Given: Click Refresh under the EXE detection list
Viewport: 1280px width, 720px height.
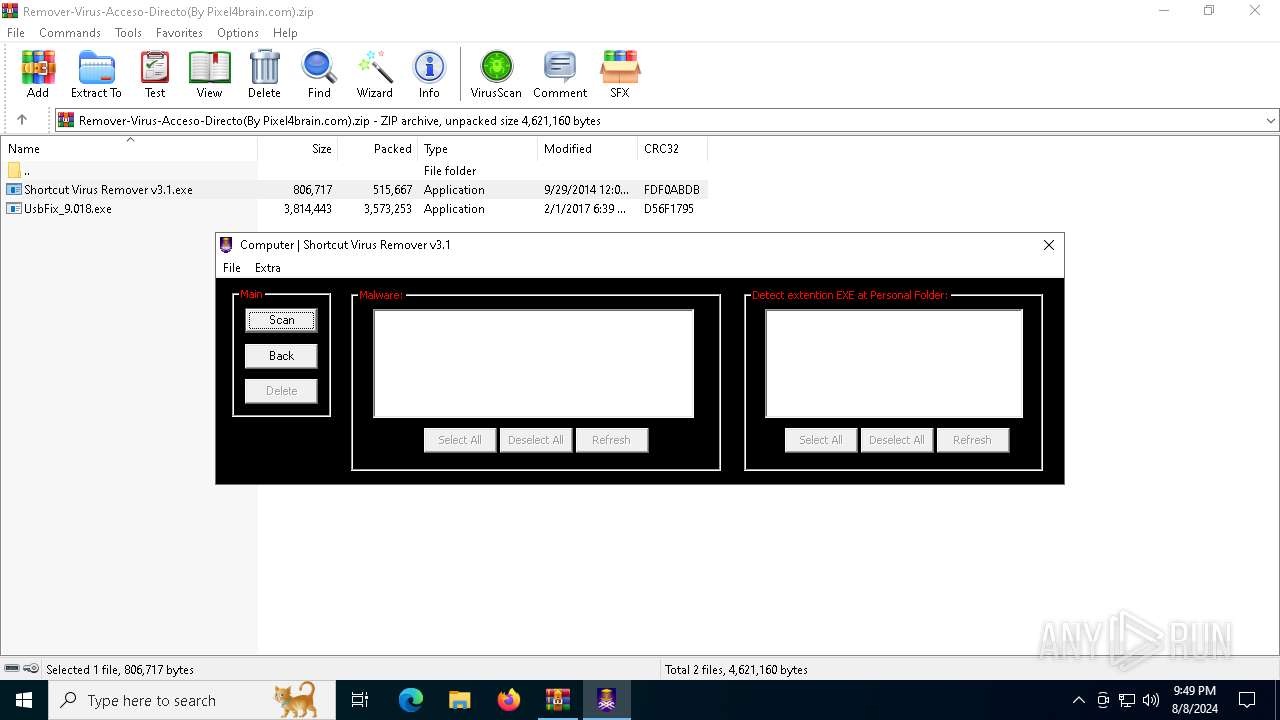Looking at the screenshot, I should [972, 440].
